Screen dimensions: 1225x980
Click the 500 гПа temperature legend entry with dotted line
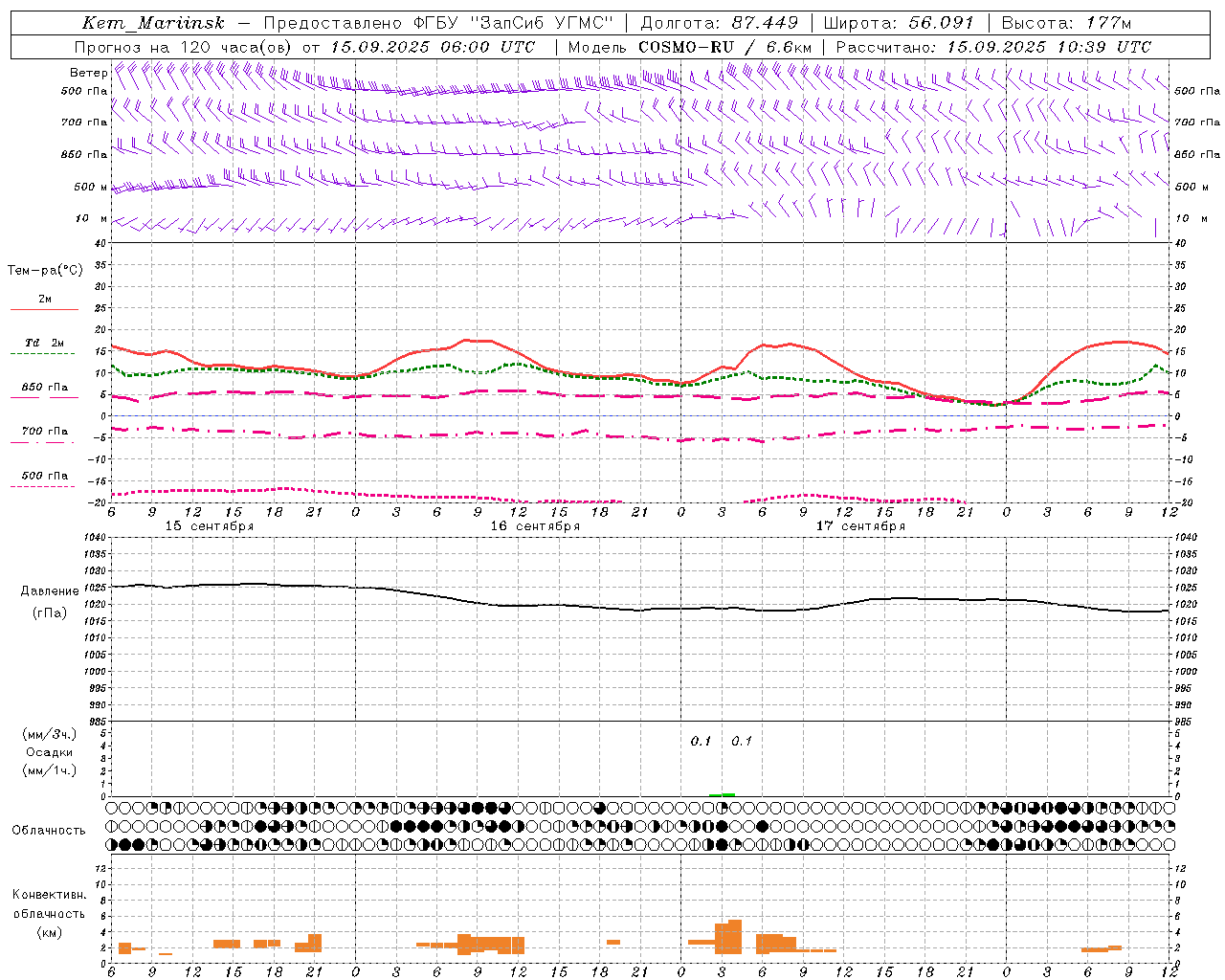[45, 476]
